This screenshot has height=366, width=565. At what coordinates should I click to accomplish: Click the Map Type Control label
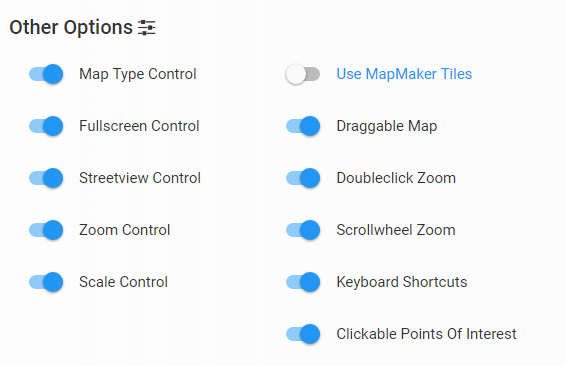click(x=138, y=74)
